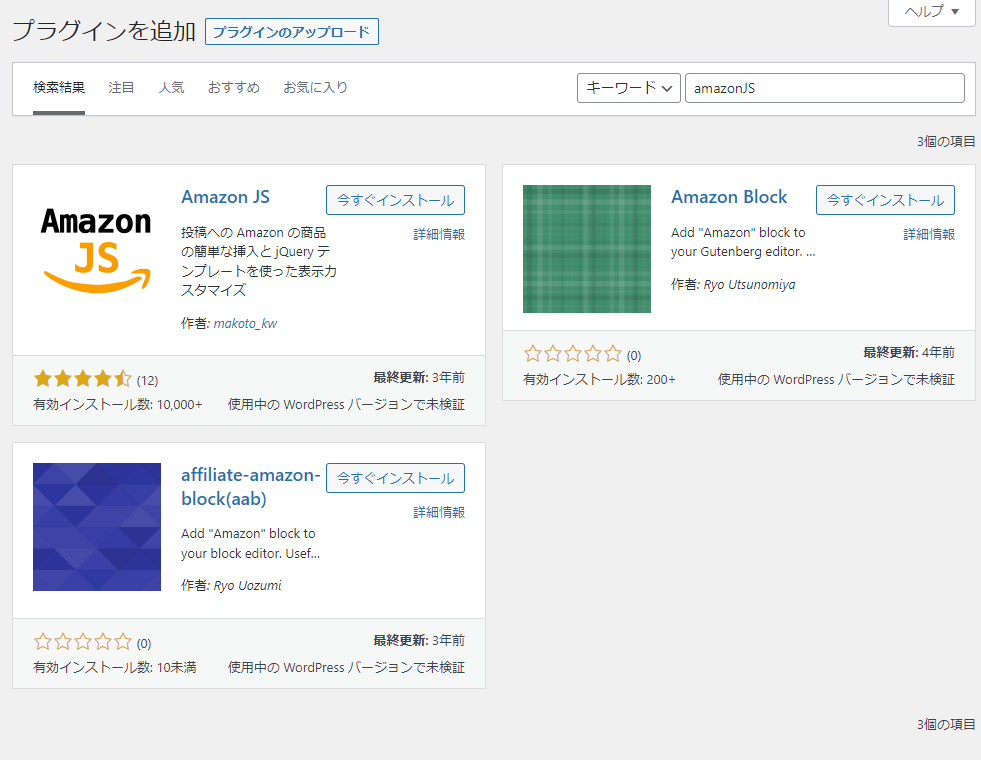
Task: Switch to the 注目 tab
Action: tap(121, 88)
